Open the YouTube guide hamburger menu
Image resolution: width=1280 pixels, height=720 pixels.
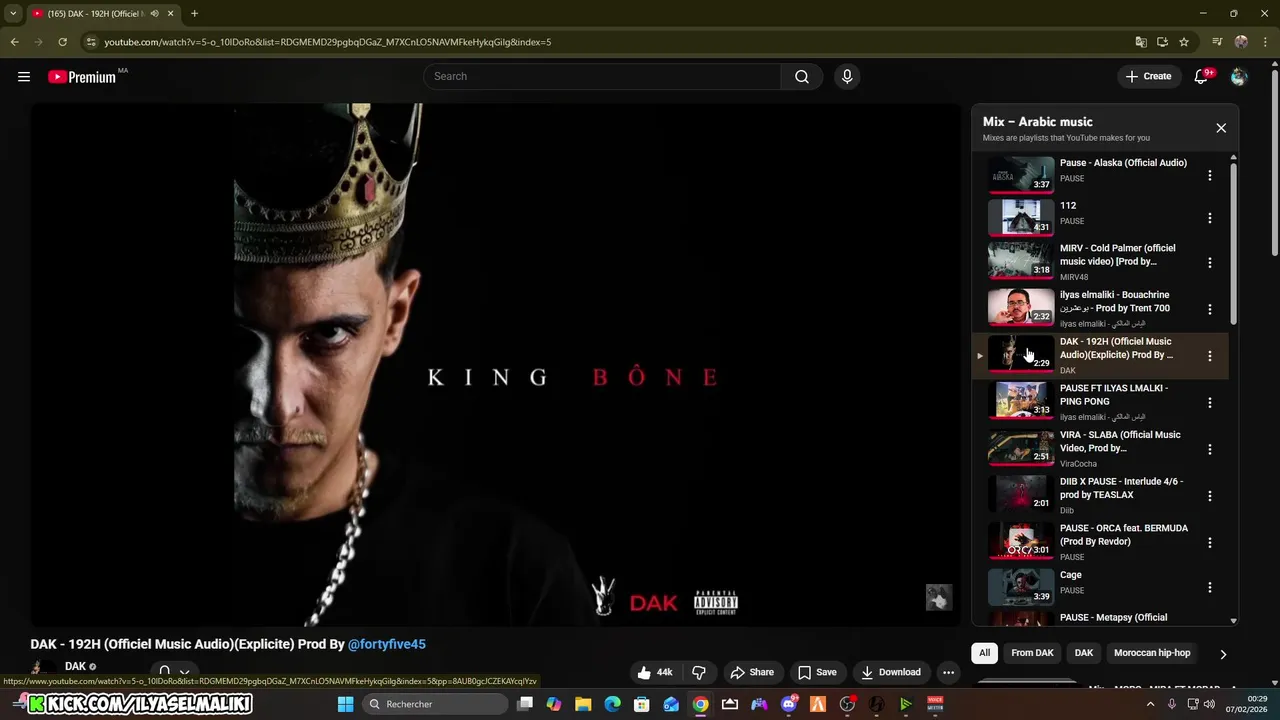[24, 76]
